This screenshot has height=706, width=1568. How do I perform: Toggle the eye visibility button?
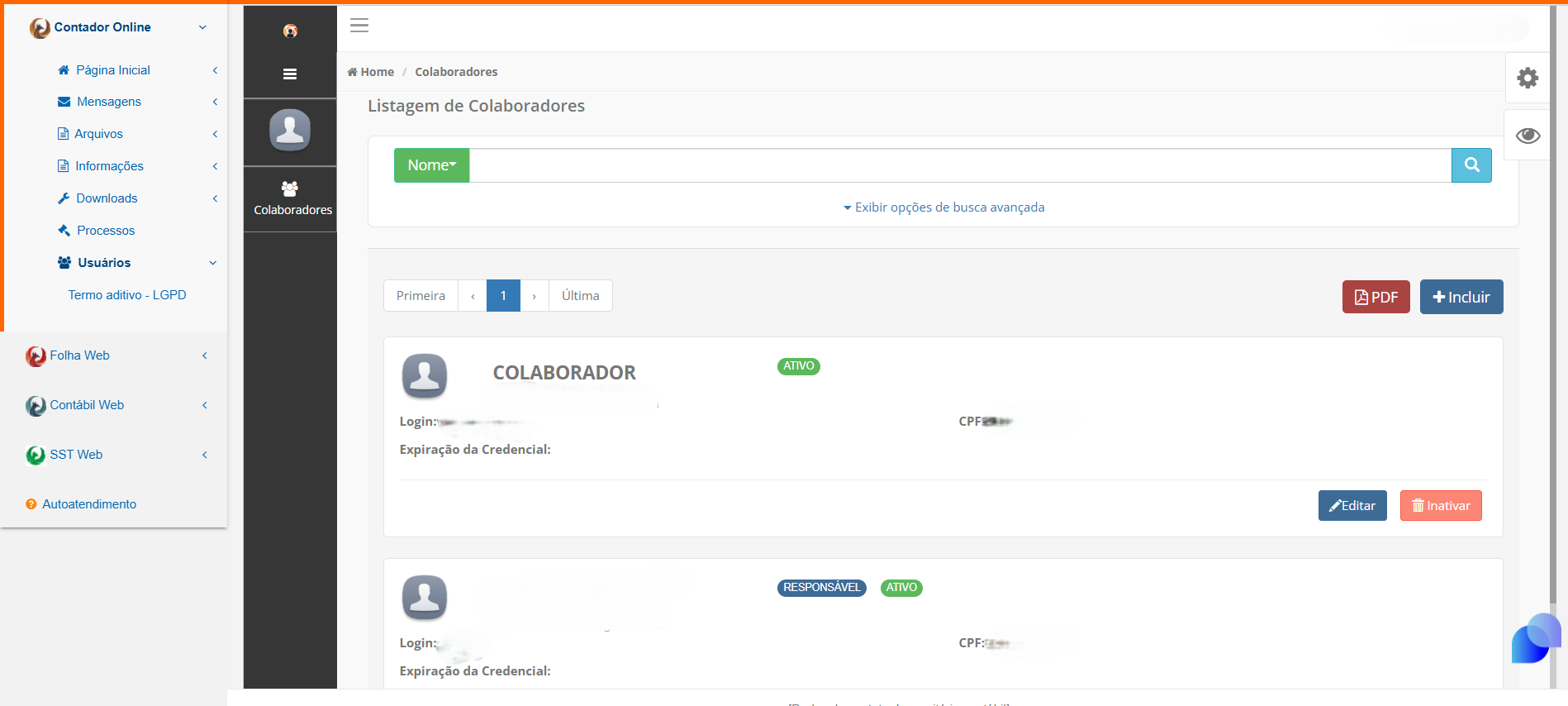coord(1528,136)
